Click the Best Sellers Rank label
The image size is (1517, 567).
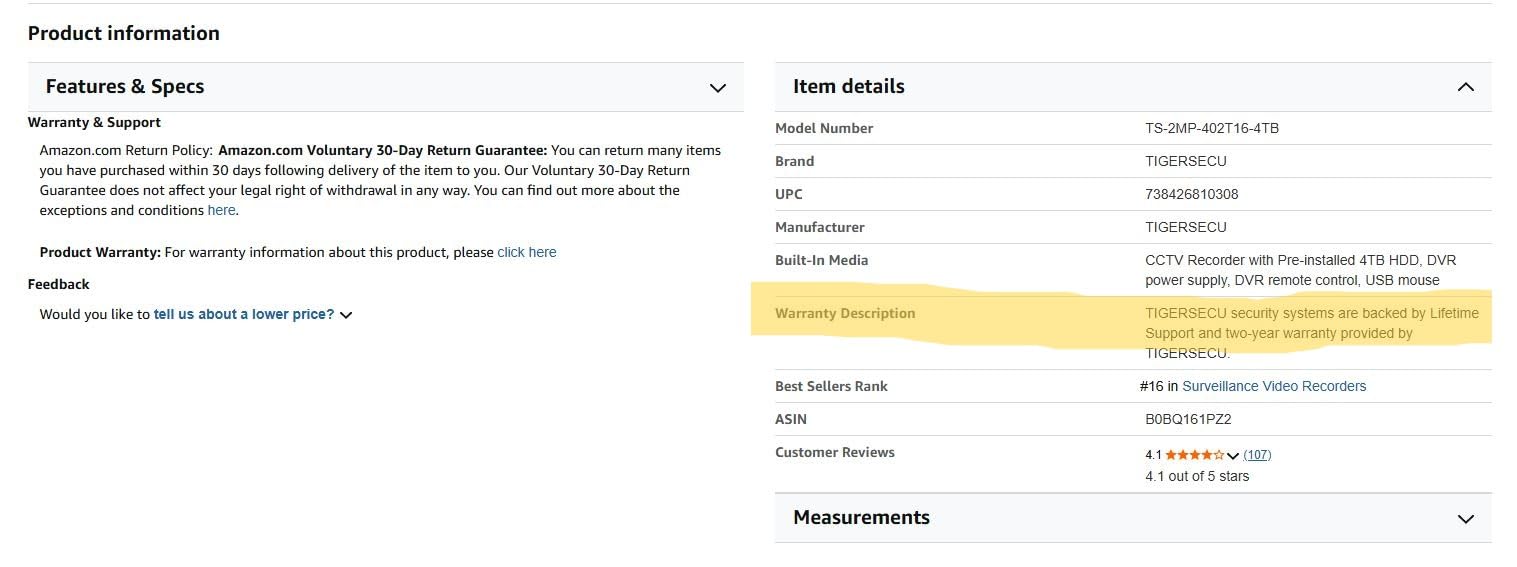point(831,386)
